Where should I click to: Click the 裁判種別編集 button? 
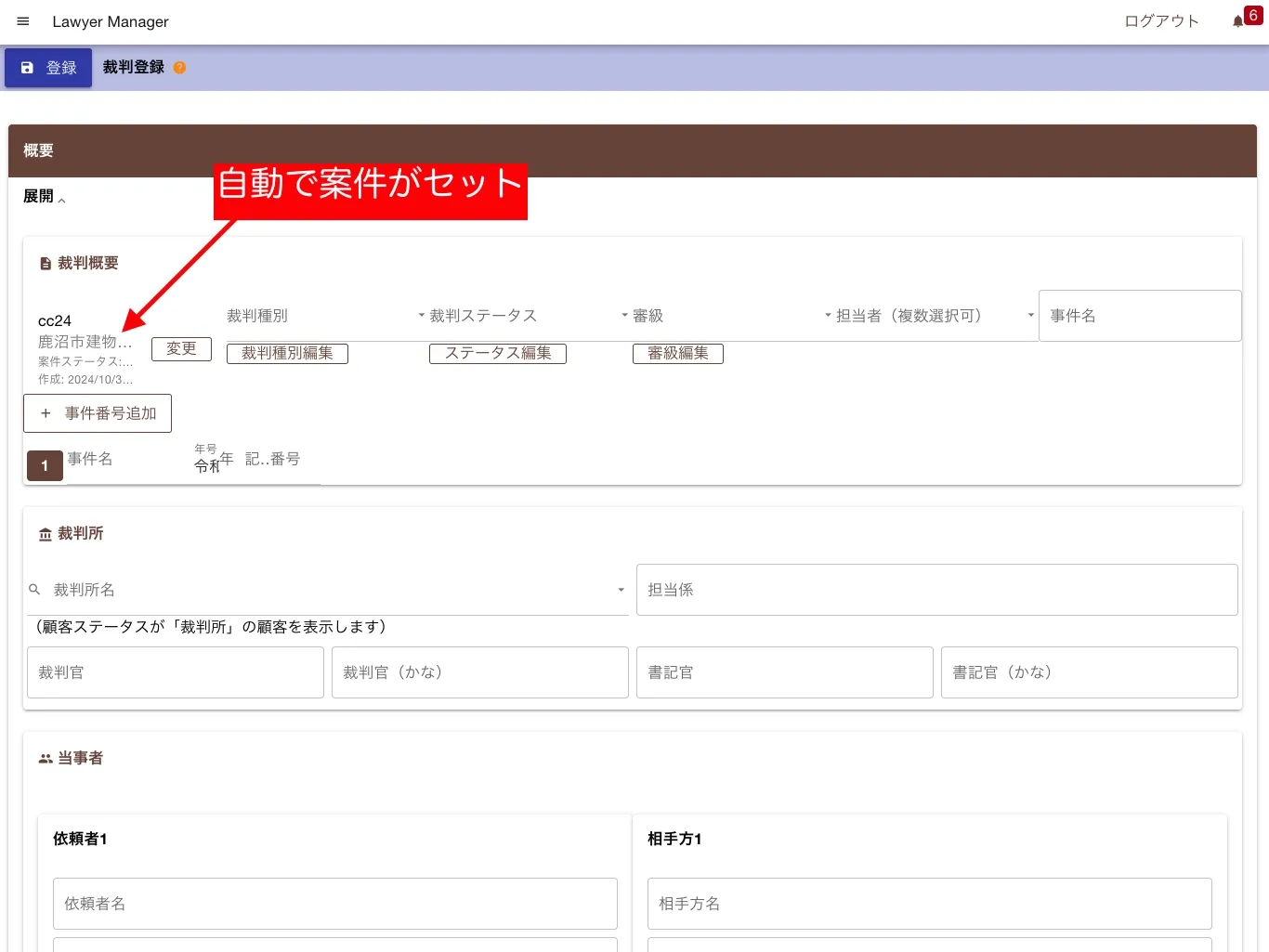click(x=287, y=353)
